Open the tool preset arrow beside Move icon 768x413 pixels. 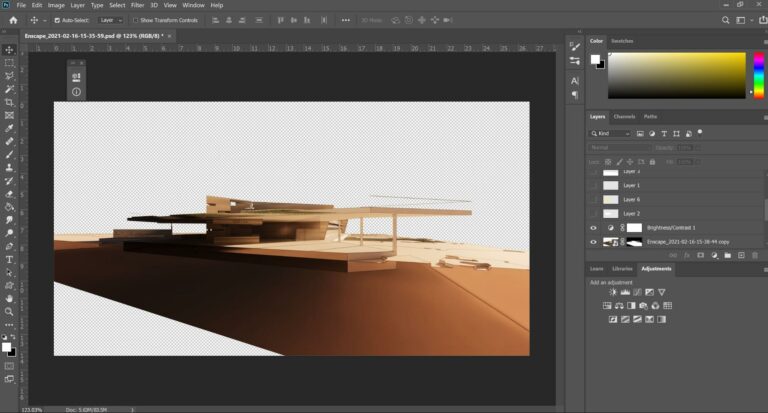(45, 21)
